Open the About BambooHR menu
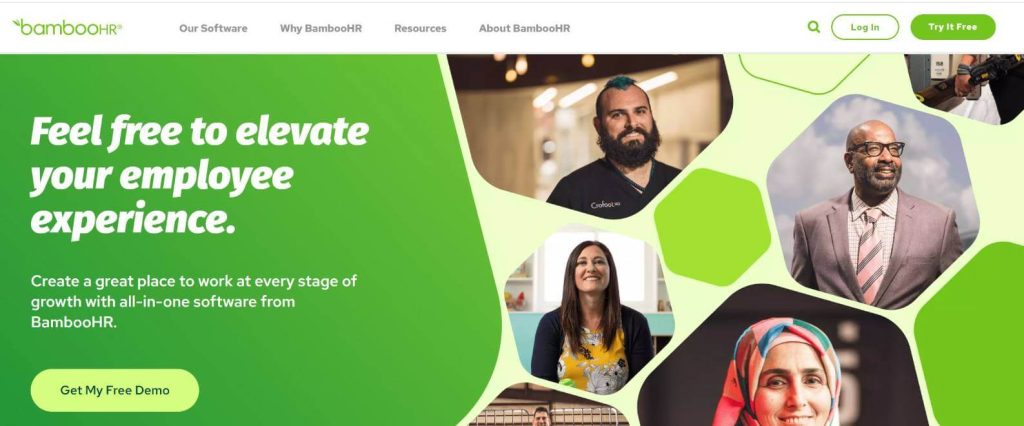 [x=524, y=28]
